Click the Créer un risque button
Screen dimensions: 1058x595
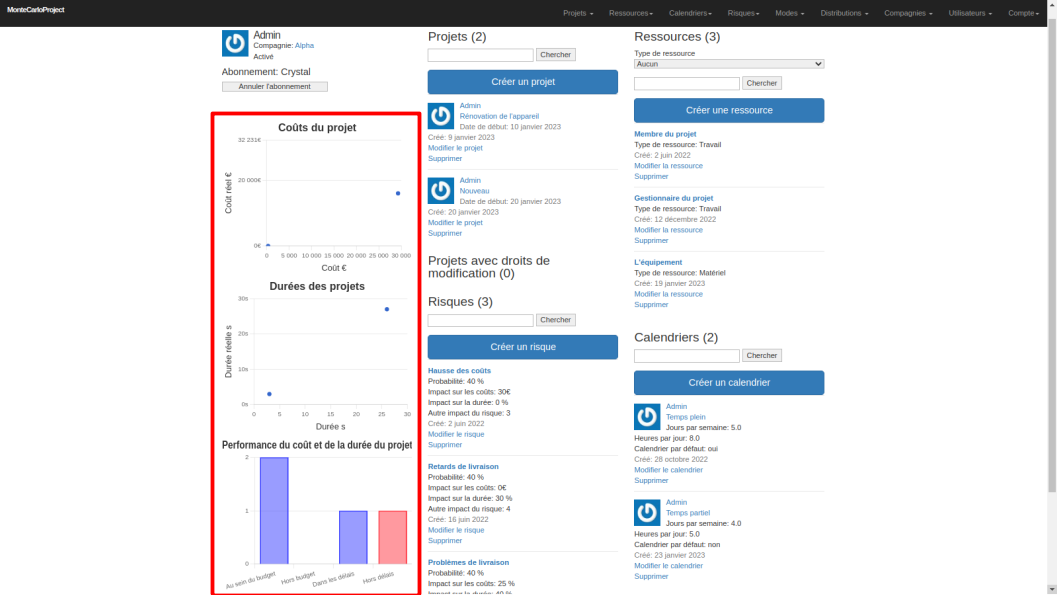523,347
